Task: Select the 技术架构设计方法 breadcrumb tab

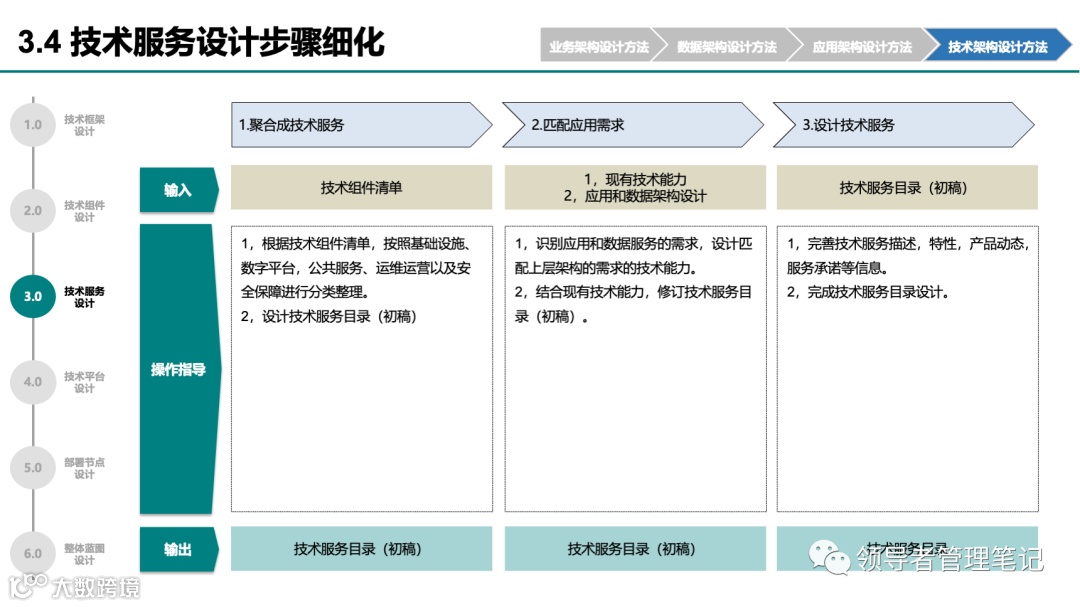Action: coord(997,45)
